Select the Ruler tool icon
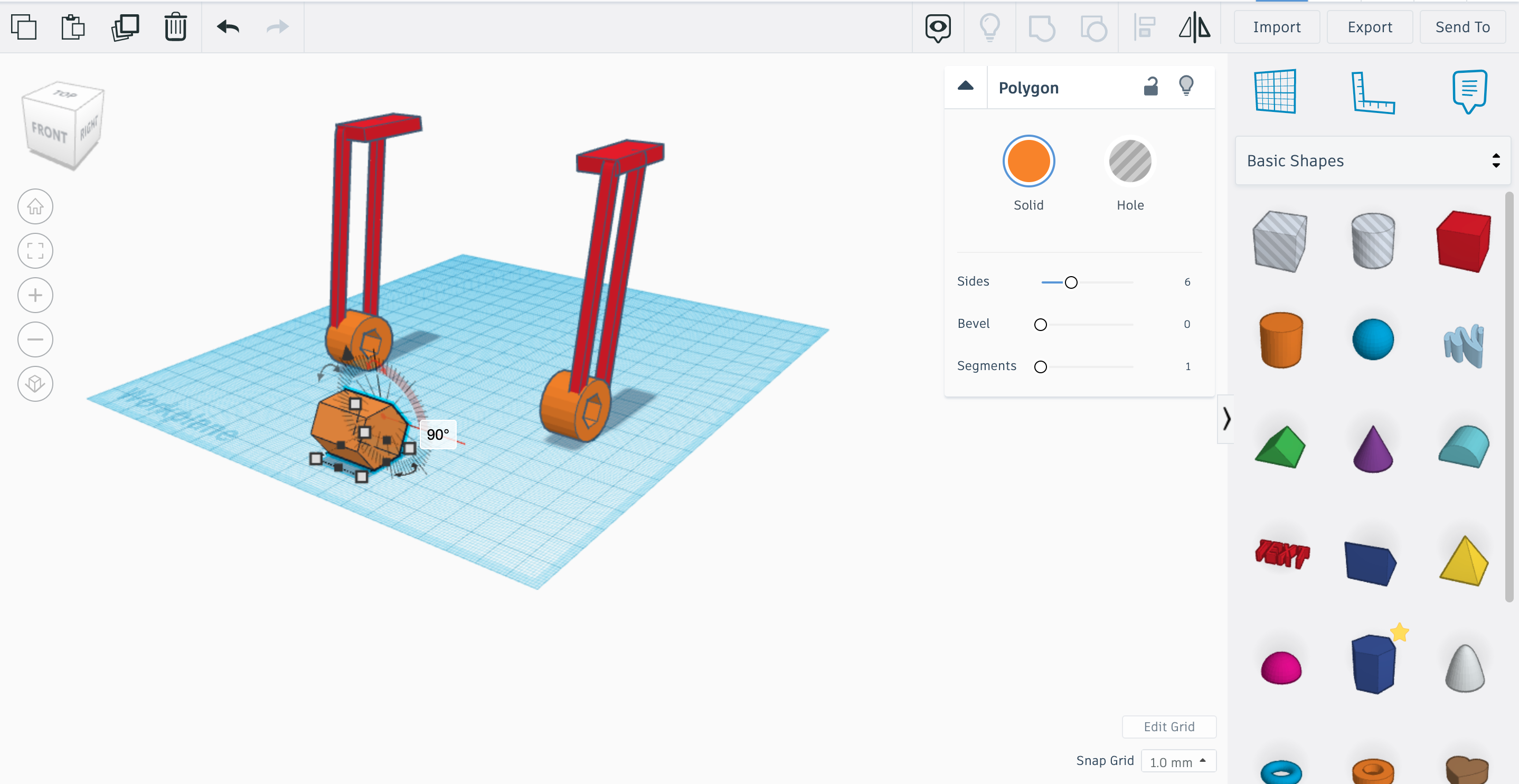Image resolution: width=1519 pixels, height=784 pixels. coord(1372,92)
